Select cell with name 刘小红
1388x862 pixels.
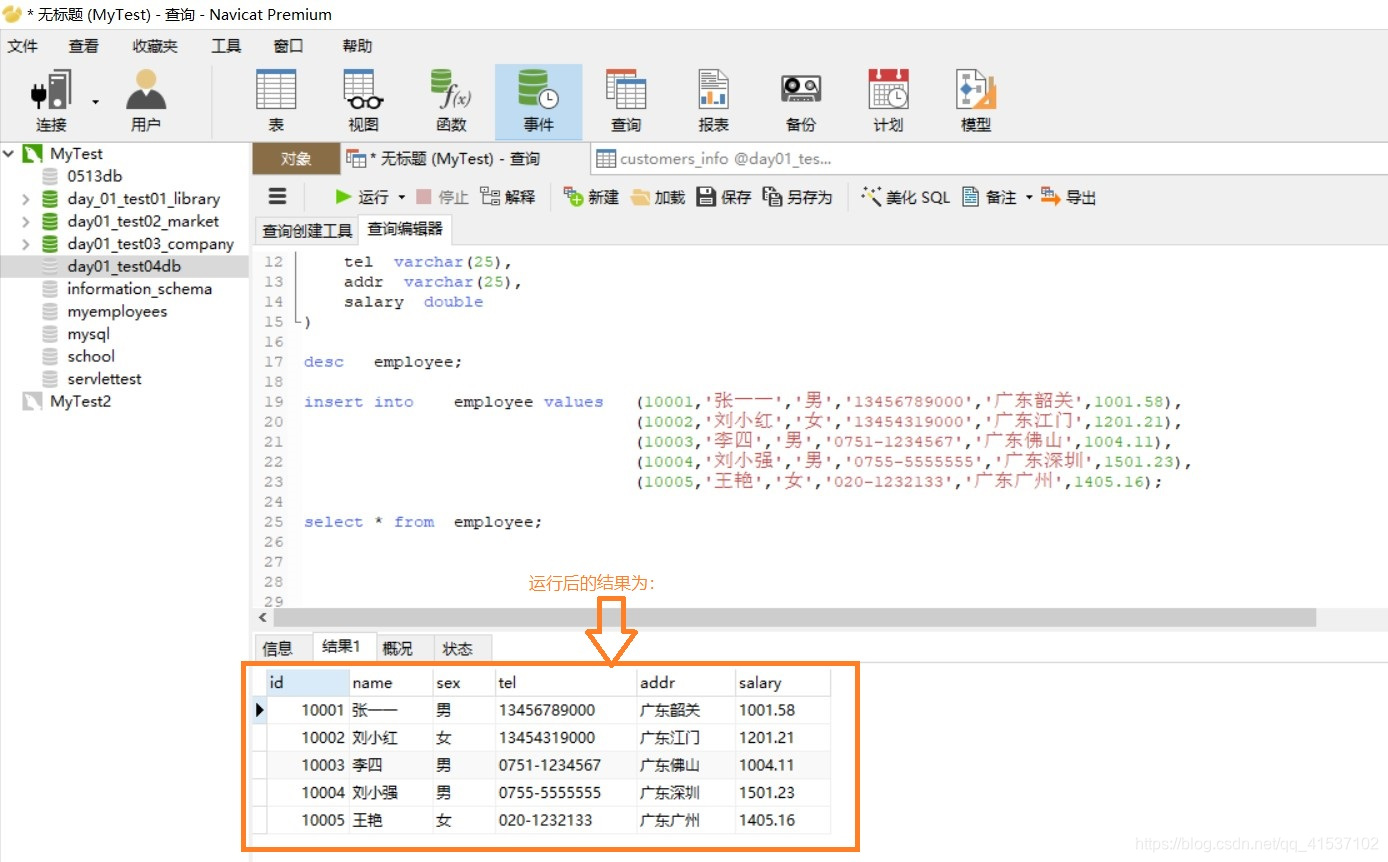point(391,738)
